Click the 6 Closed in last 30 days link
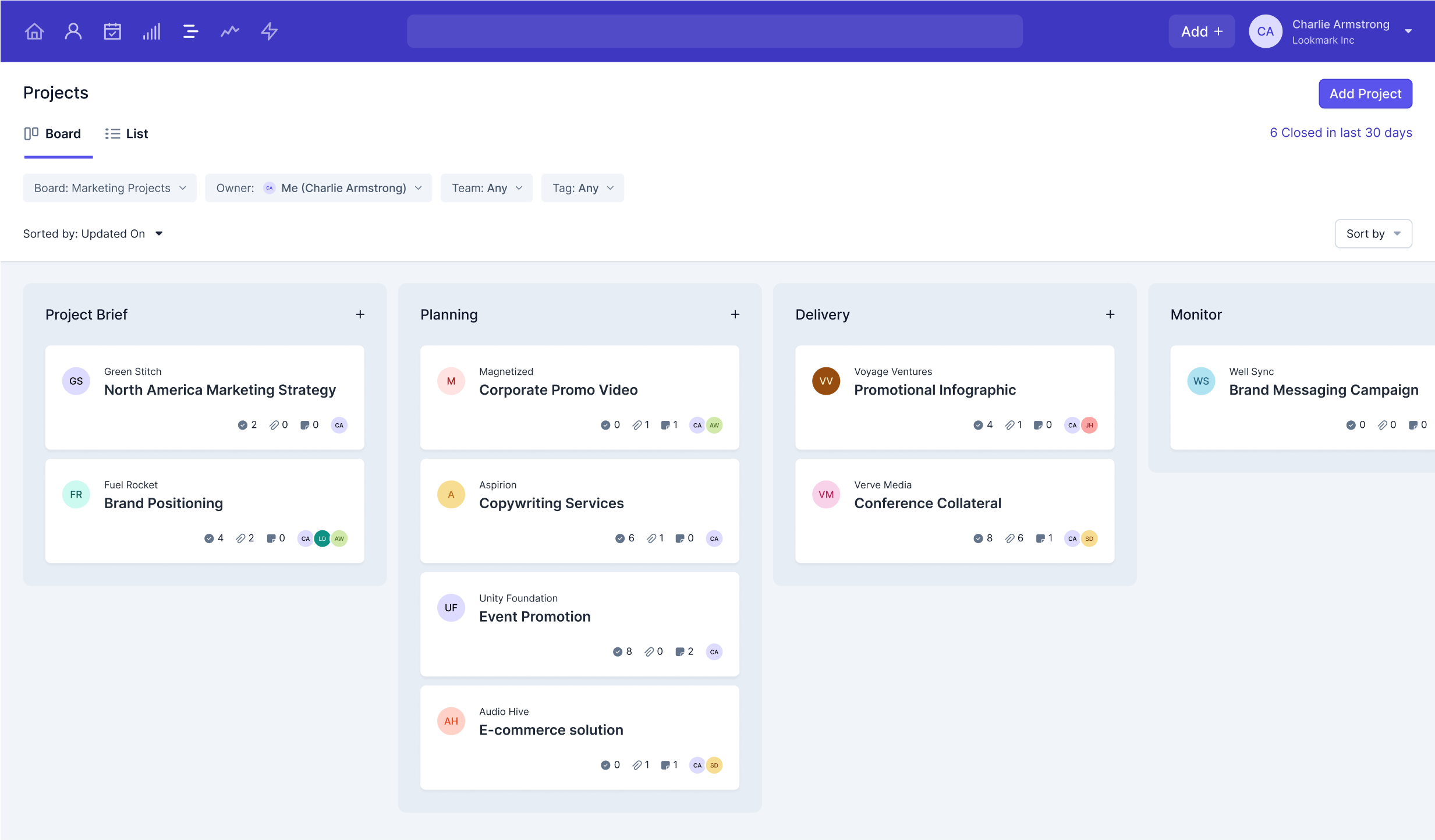This screenshot has height=840, width=1435. click(x=1340, y=133)
